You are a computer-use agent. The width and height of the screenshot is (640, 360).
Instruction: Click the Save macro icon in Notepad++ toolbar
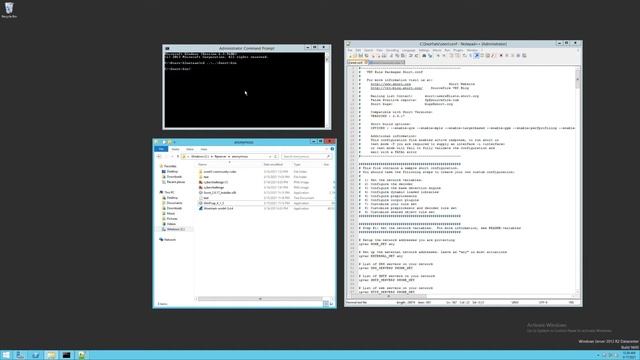(524, 56)
